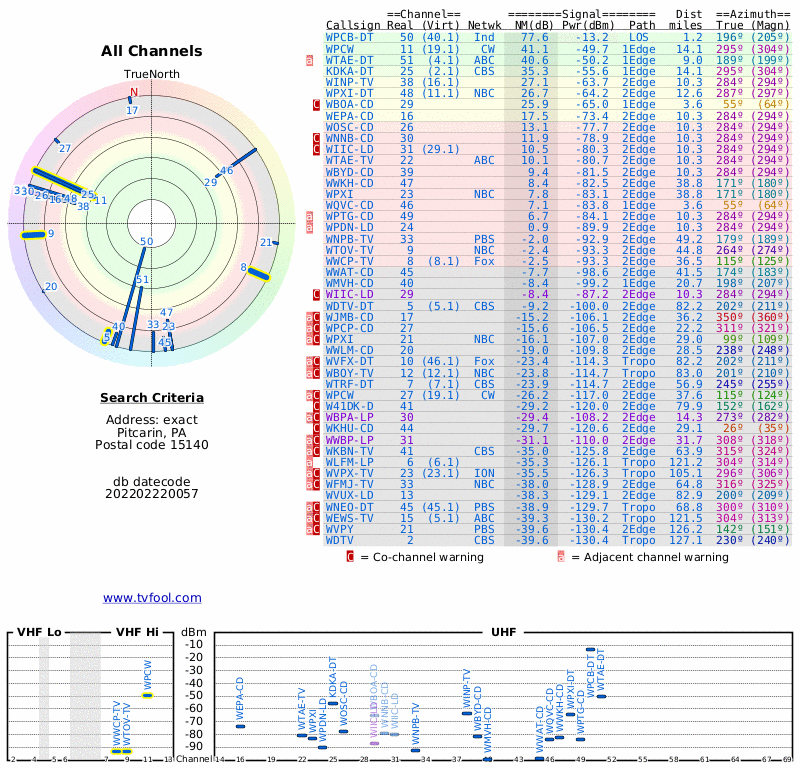800x768 pixels.
Task: Select the WVFX-DT callsign in the table
Action: point(349,361)
